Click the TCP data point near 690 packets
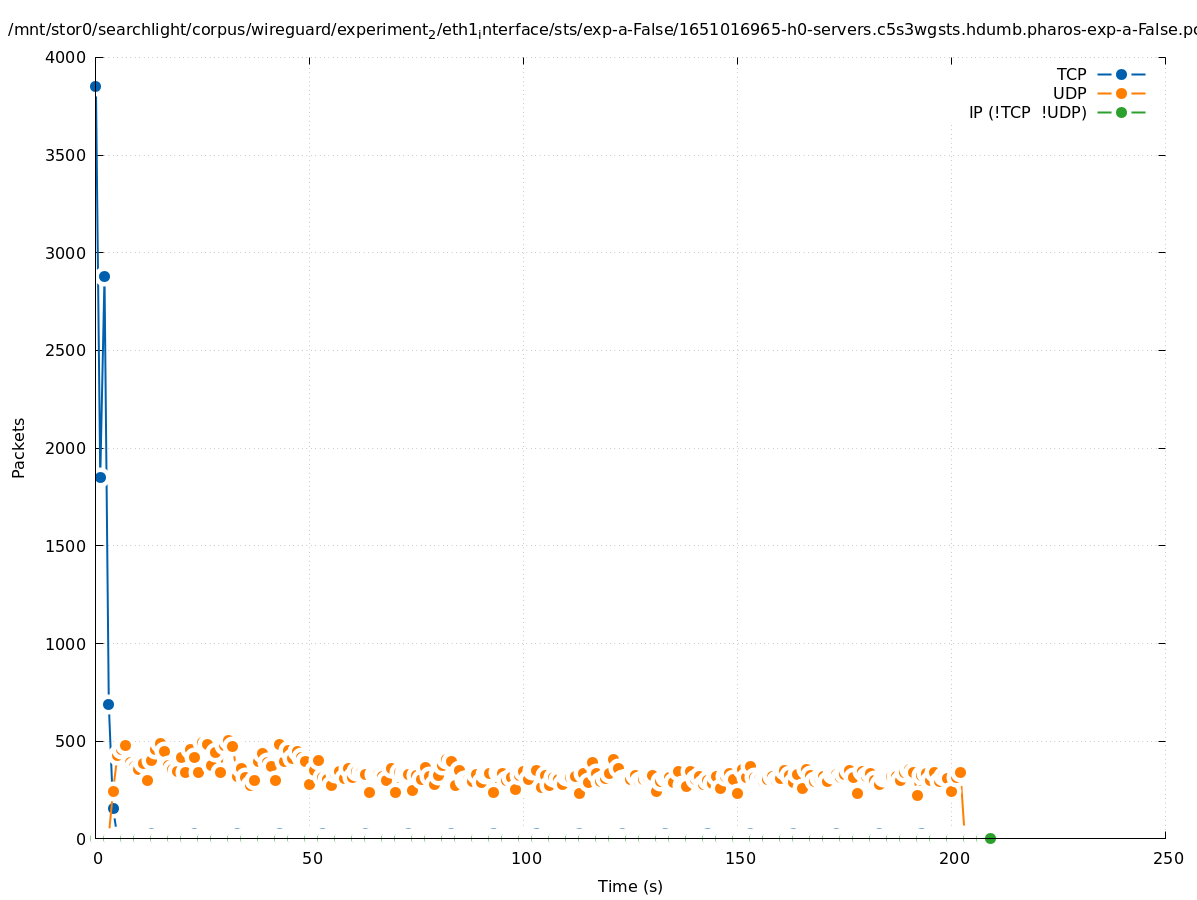 (108, 704)
